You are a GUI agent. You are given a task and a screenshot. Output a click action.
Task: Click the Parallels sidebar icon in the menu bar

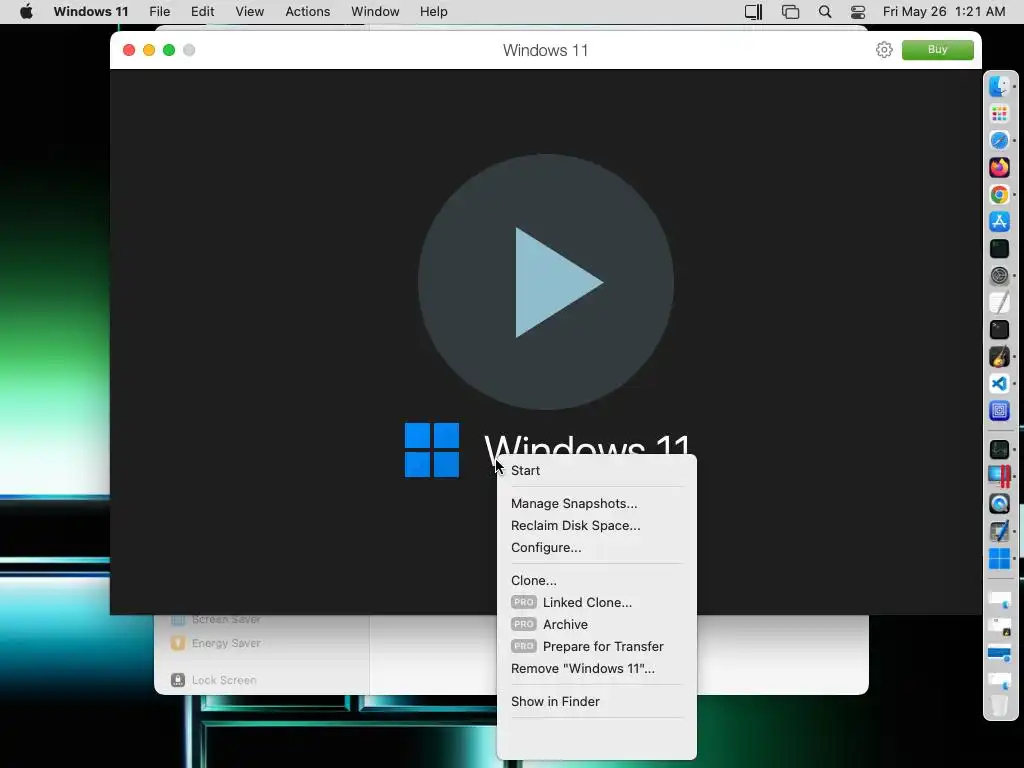tap(754, 12)
